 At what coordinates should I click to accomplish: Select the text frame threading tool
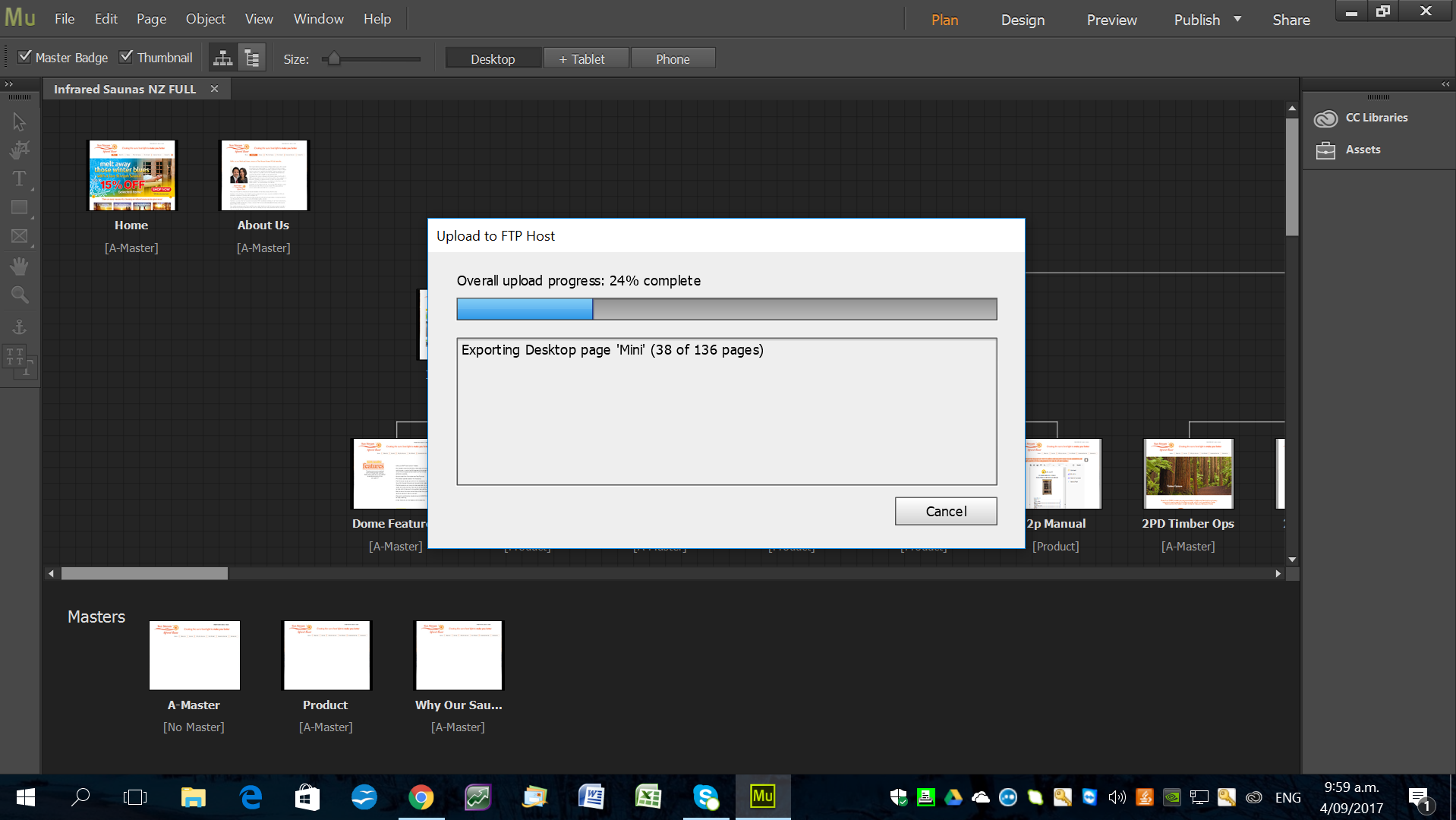pos(19,361)
